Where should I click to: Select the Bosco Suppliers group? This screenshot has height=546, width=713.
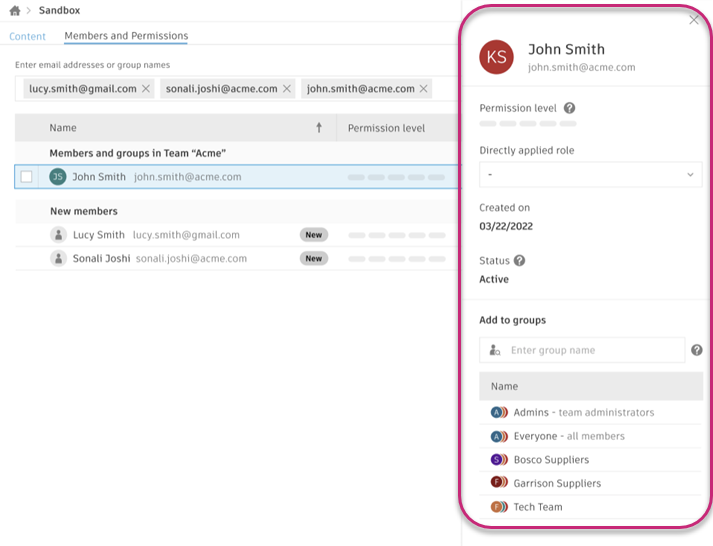pyautogui.click(x=590, y=460)
